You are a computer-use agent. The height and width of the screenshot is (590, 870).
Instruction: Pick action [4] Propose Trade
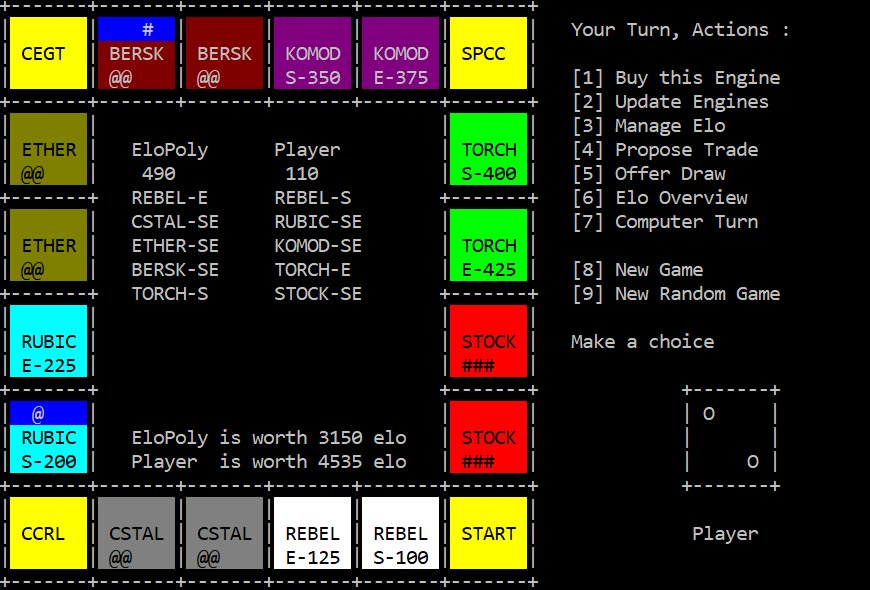(x=665, y=149)
